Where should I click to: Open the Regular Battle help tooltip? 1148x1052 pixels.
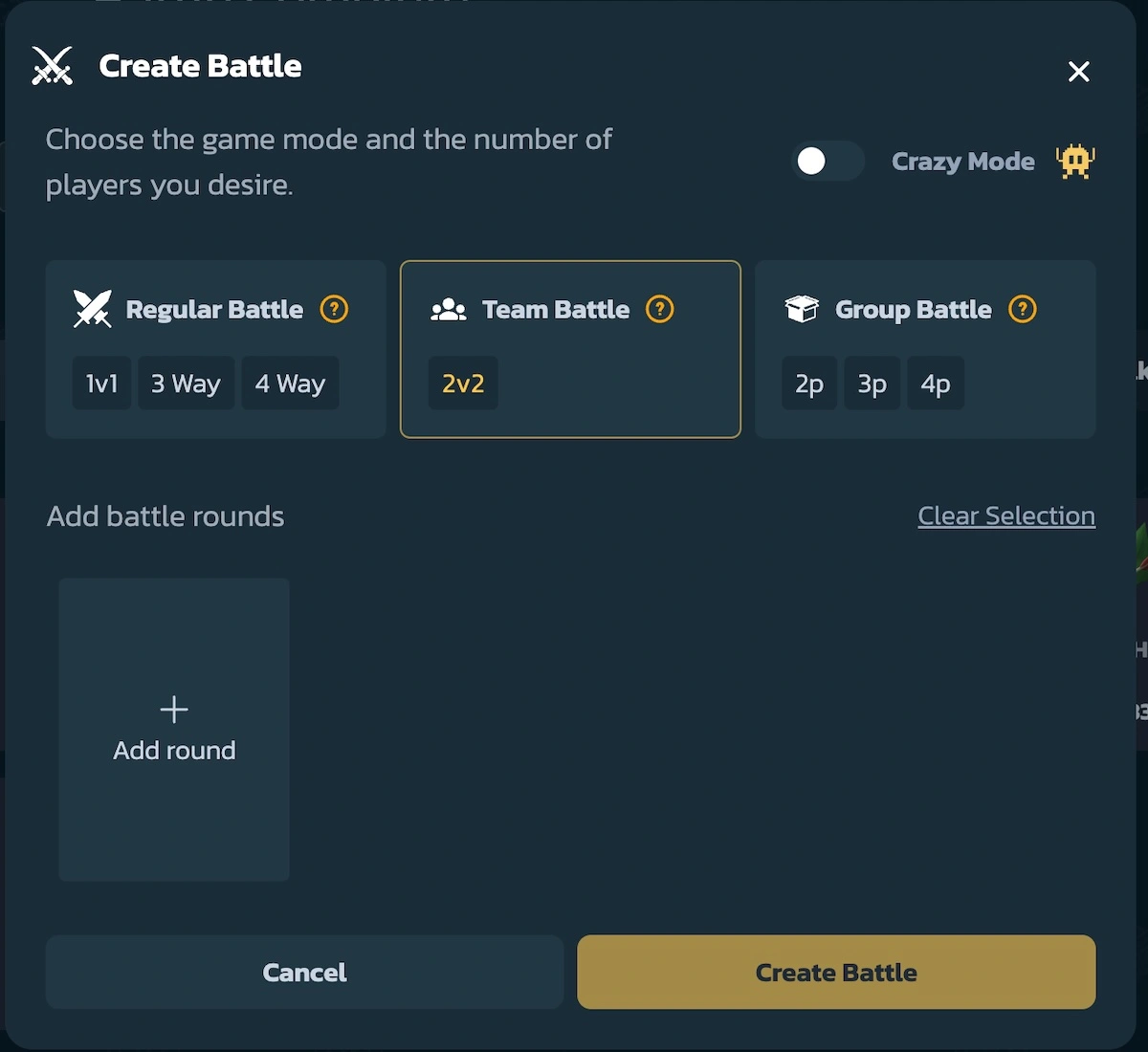click(333, 309)
